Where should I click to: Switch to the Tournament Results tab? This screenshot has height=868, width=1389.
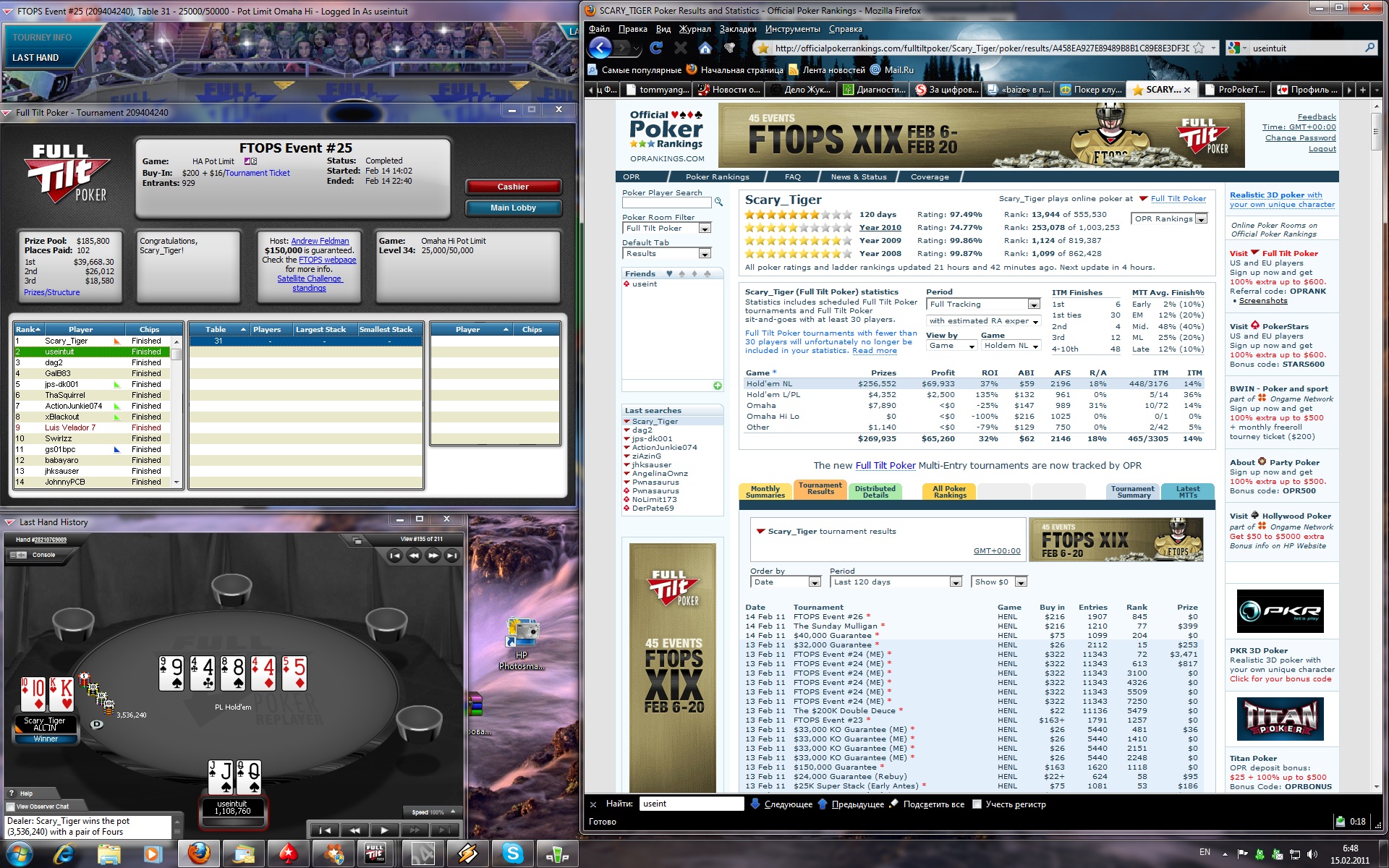click(x=820, y=489)
